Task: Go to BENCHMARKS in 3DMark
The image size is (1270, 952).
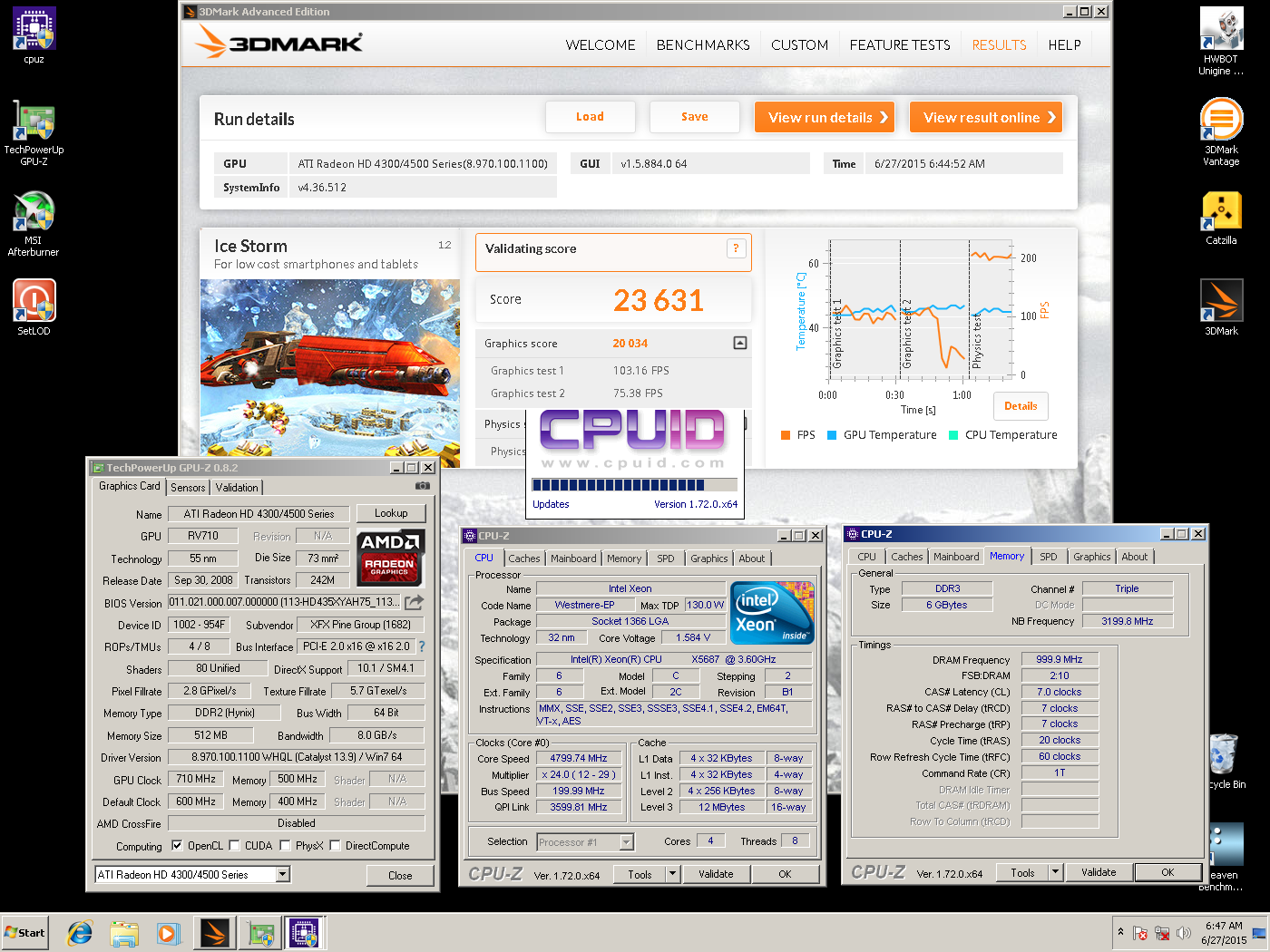Action: click(x=703, y=44)
